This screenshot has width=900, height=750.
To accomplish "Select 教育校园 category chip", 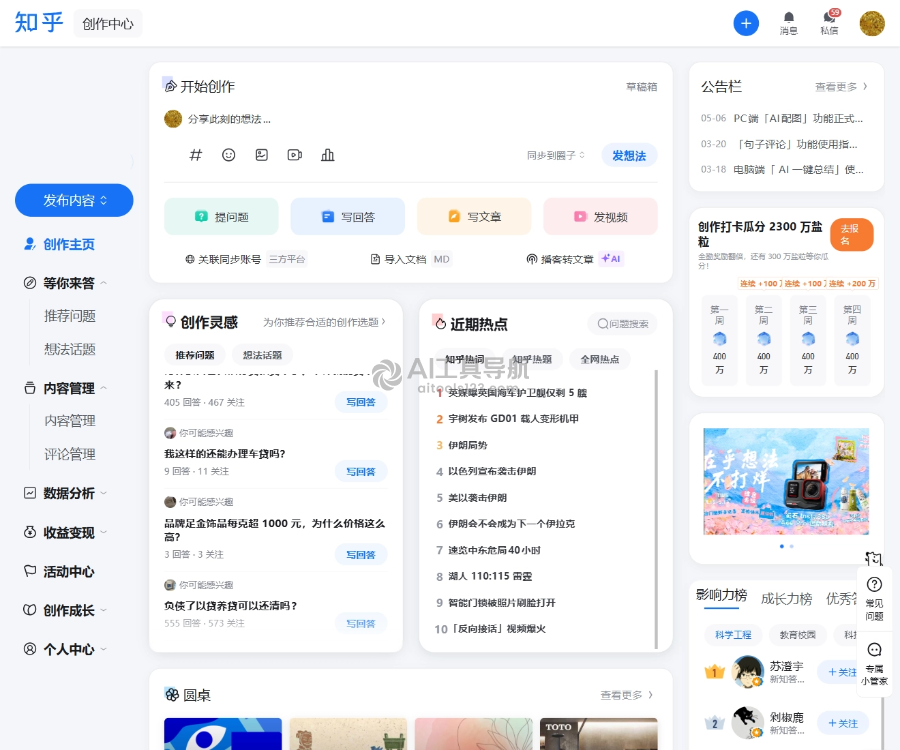I will tap(797, 635).
